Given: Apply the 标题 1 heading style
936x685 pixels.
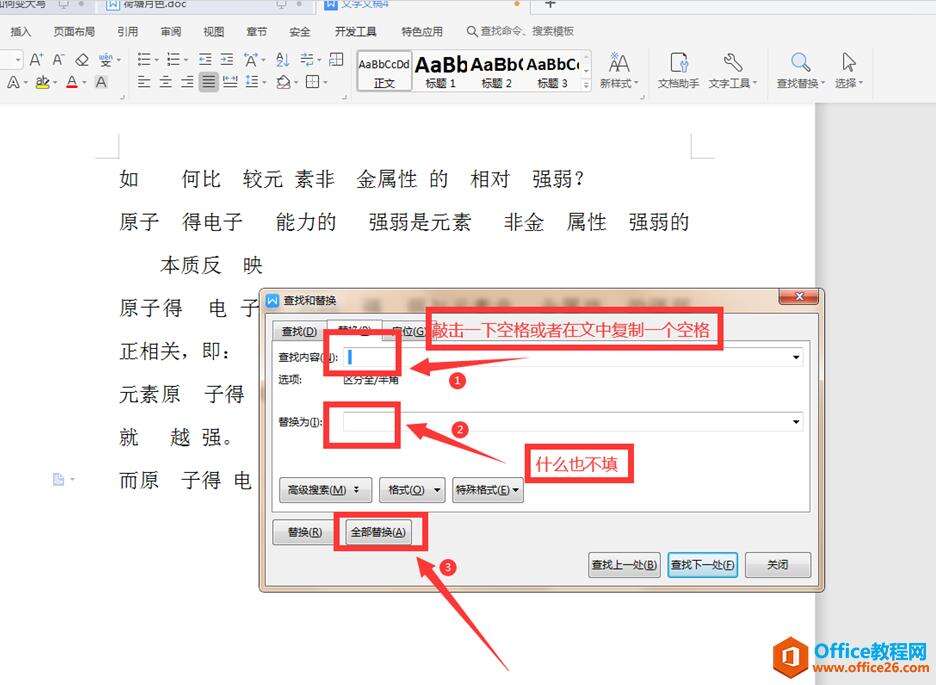Looking at the screenshot, I should [x=441, y=71].
